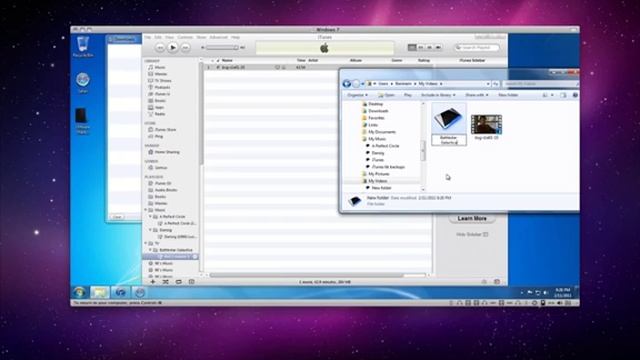640x360 pixels.
Task: Click the iTunes next track button
Action: 185,48
